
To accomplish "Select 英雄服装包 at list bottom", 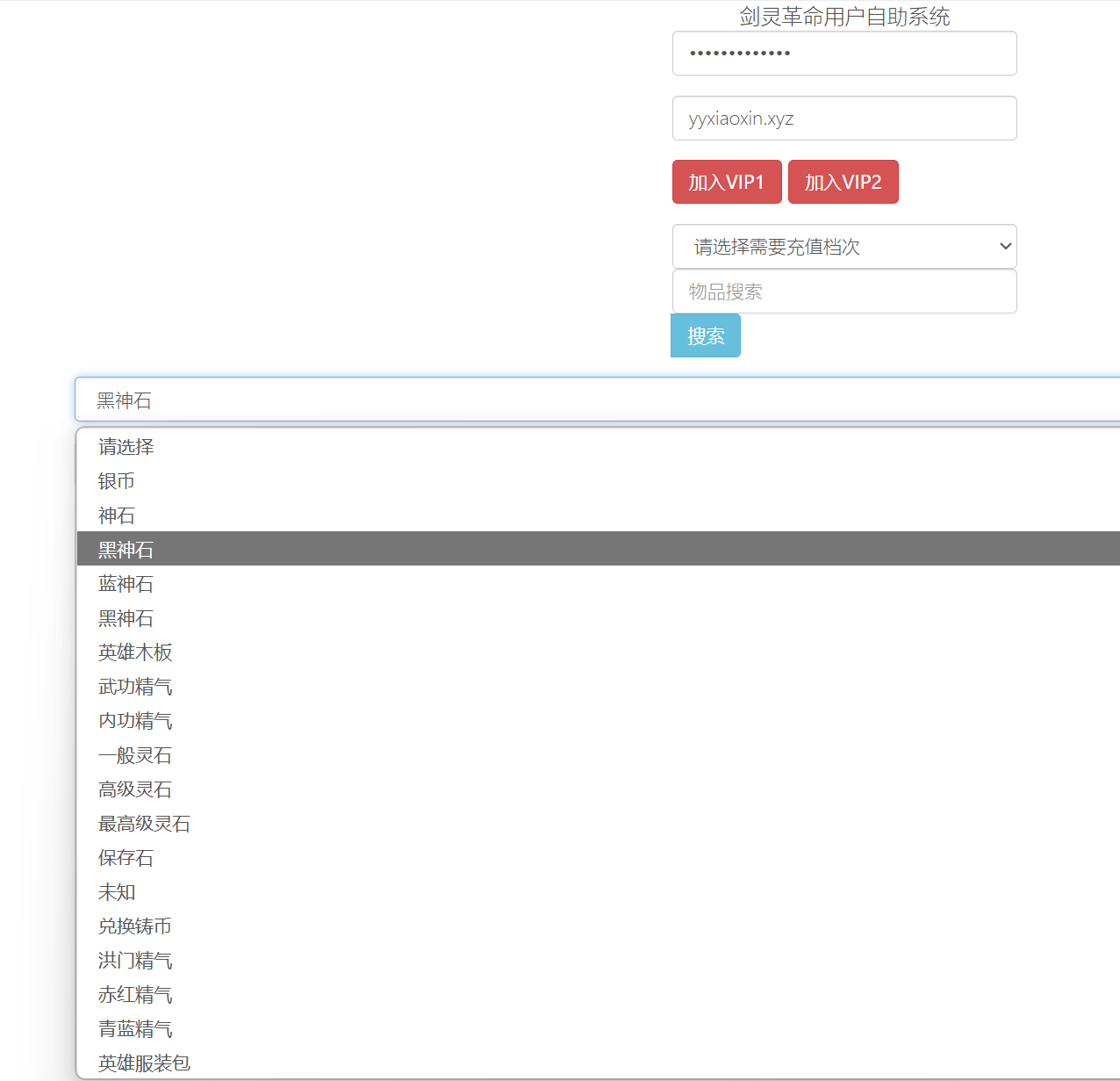I will coord(144,1063).
